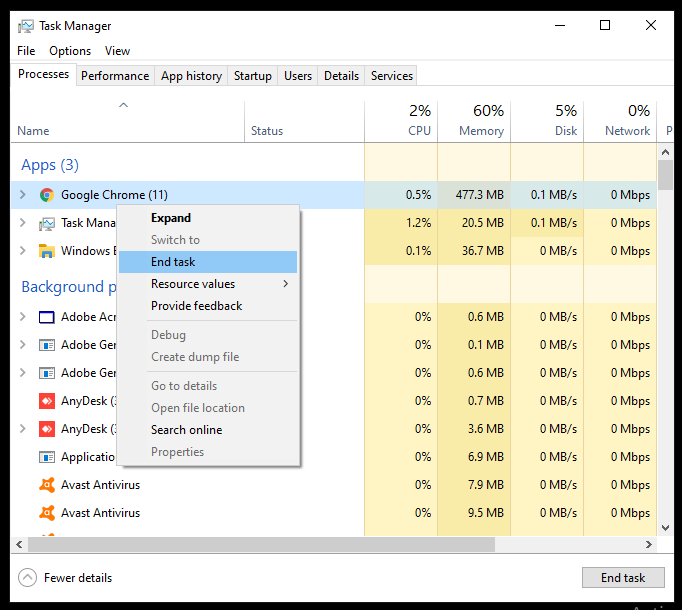Image resolution: width=682 pixels, height=610 pixels.
Task: Click the 20.5 MB memory value
Action: click(x=482, y=223)
